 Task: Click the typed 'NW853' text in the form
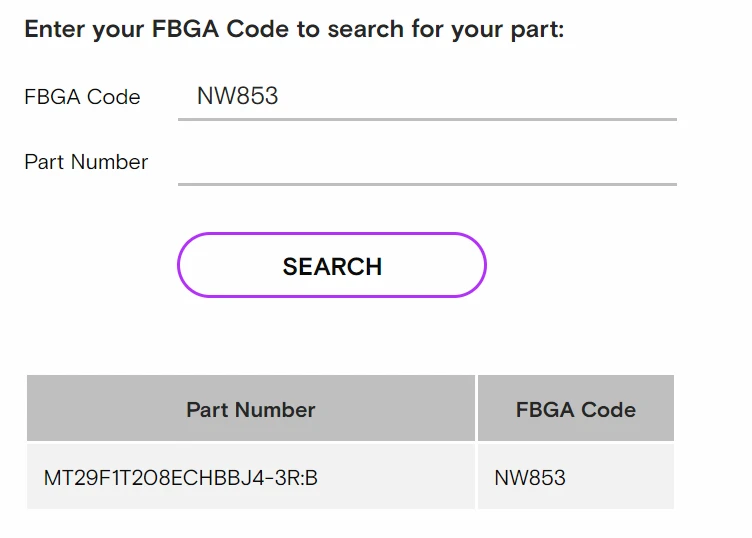click(x=237, y=97)
